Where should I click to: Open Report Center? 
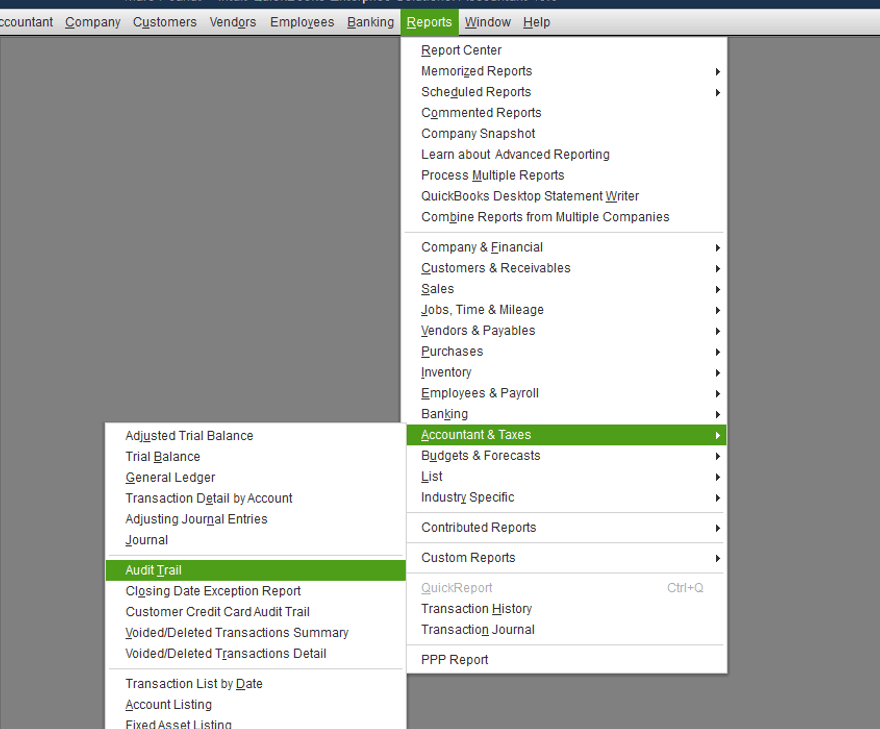point(566,51)
